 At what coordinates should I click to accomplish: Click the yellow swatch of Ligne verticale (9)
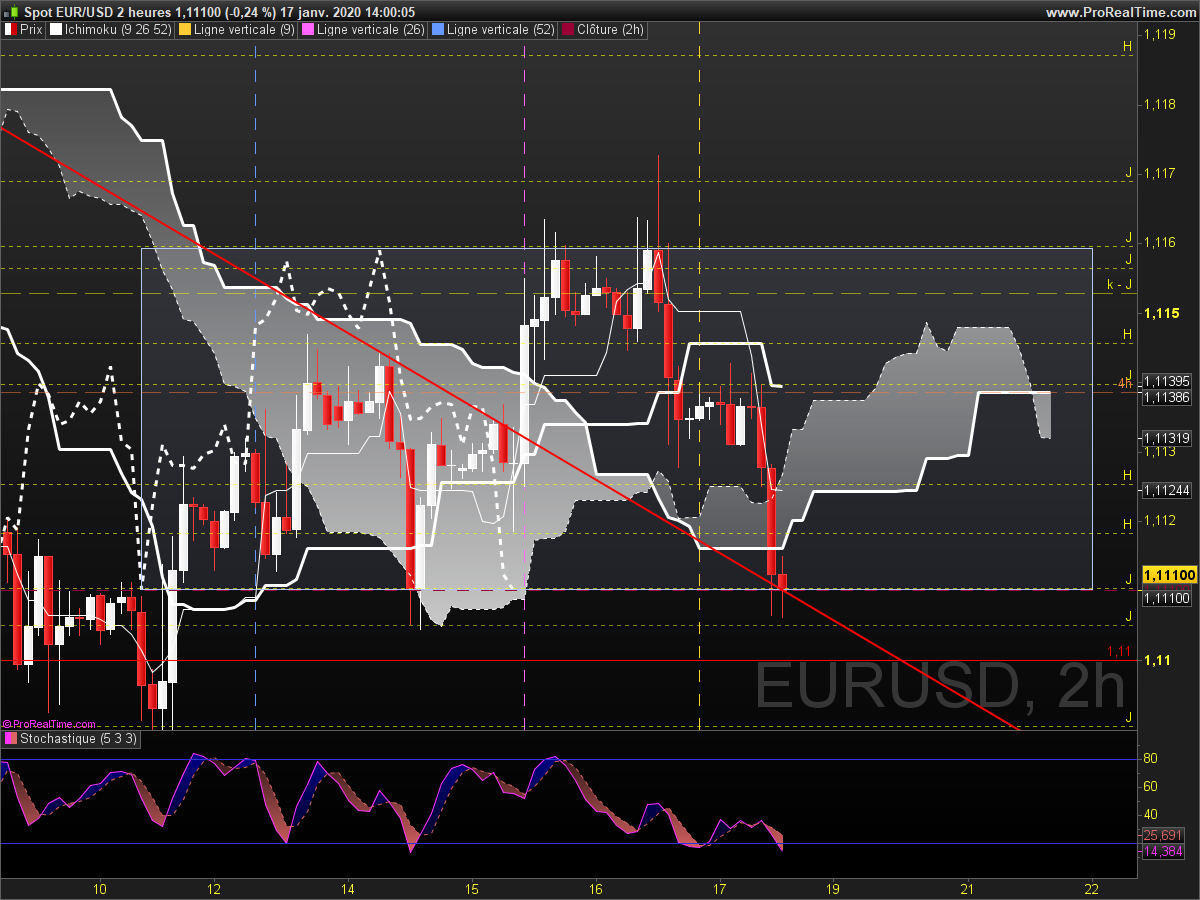(184, 30)
